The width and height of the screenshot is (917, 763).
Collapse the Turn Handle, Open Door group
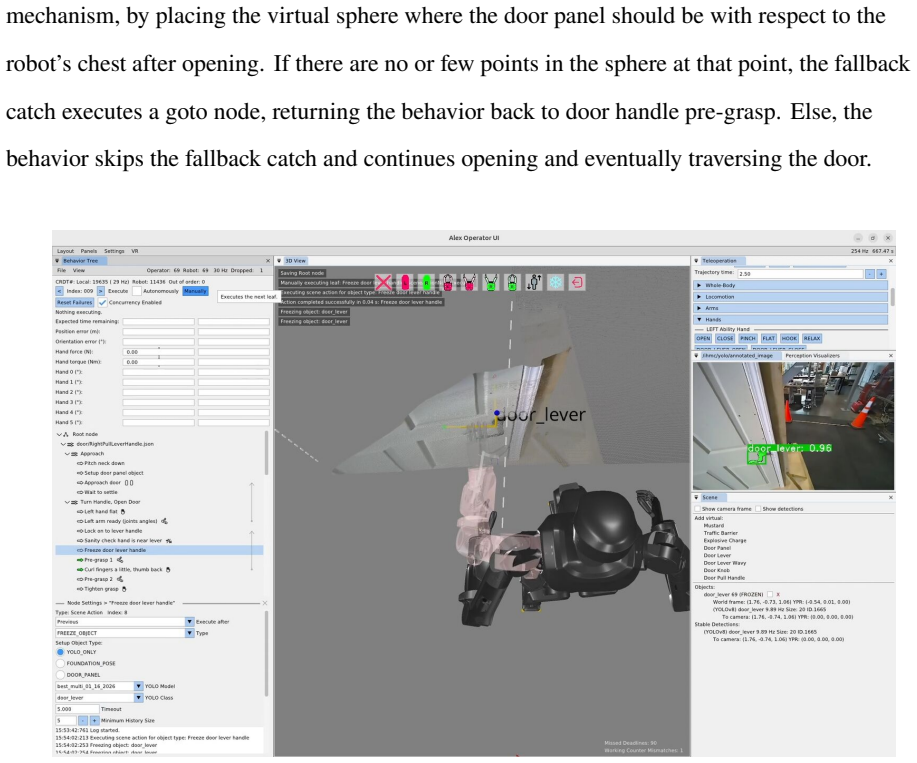(67, 502)
